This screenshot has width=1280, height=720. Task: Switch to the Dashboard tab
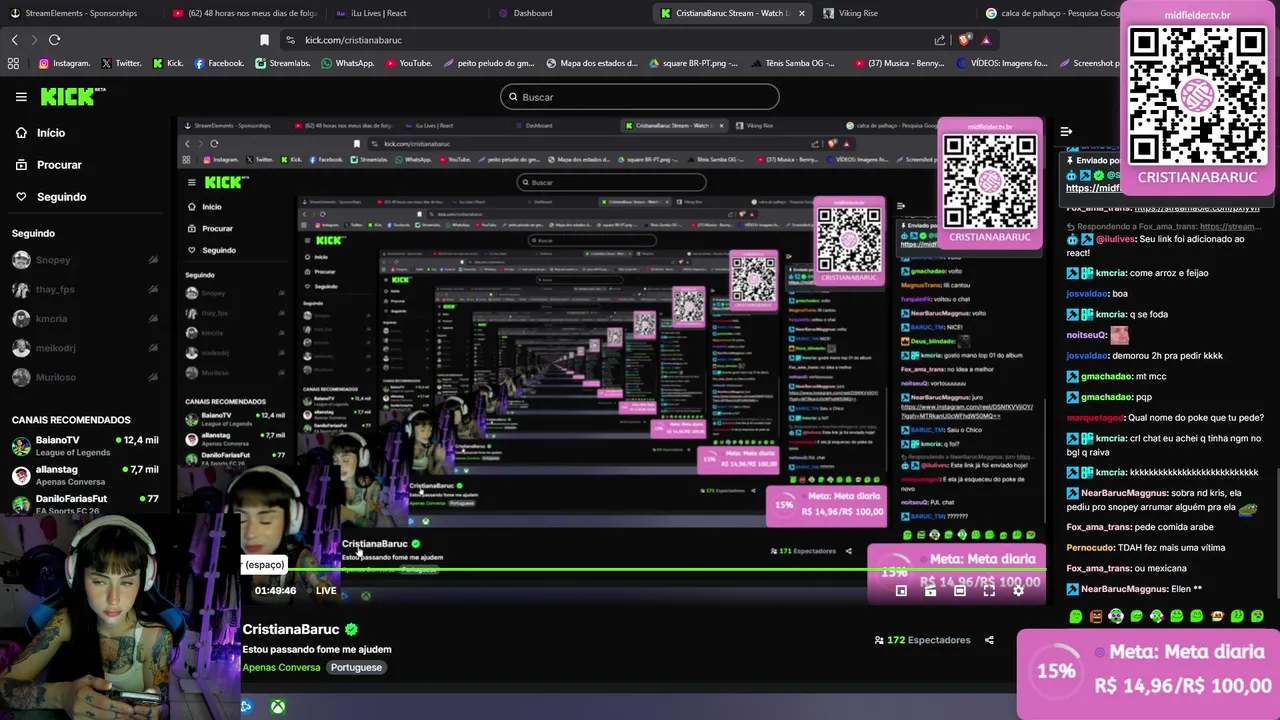click(532, 13)
